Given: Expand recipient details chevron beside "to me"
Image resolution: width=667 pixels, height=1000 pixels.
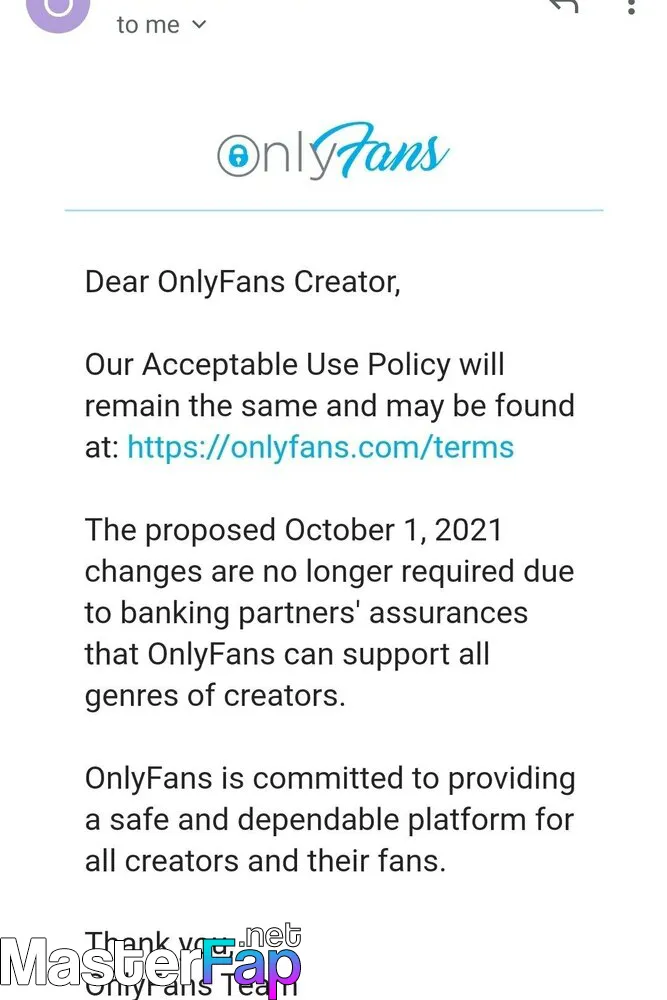Looking at the screenshot, I should [200, 25].
